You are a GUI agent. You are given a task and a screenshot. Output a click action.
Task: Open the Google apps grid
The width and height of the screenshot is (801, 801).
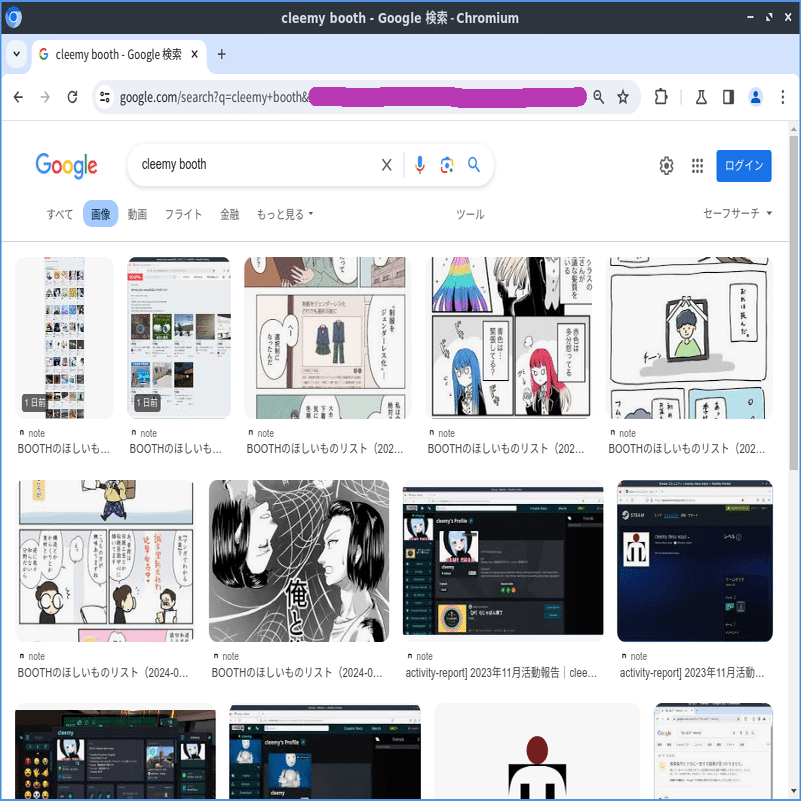point(697,166)
